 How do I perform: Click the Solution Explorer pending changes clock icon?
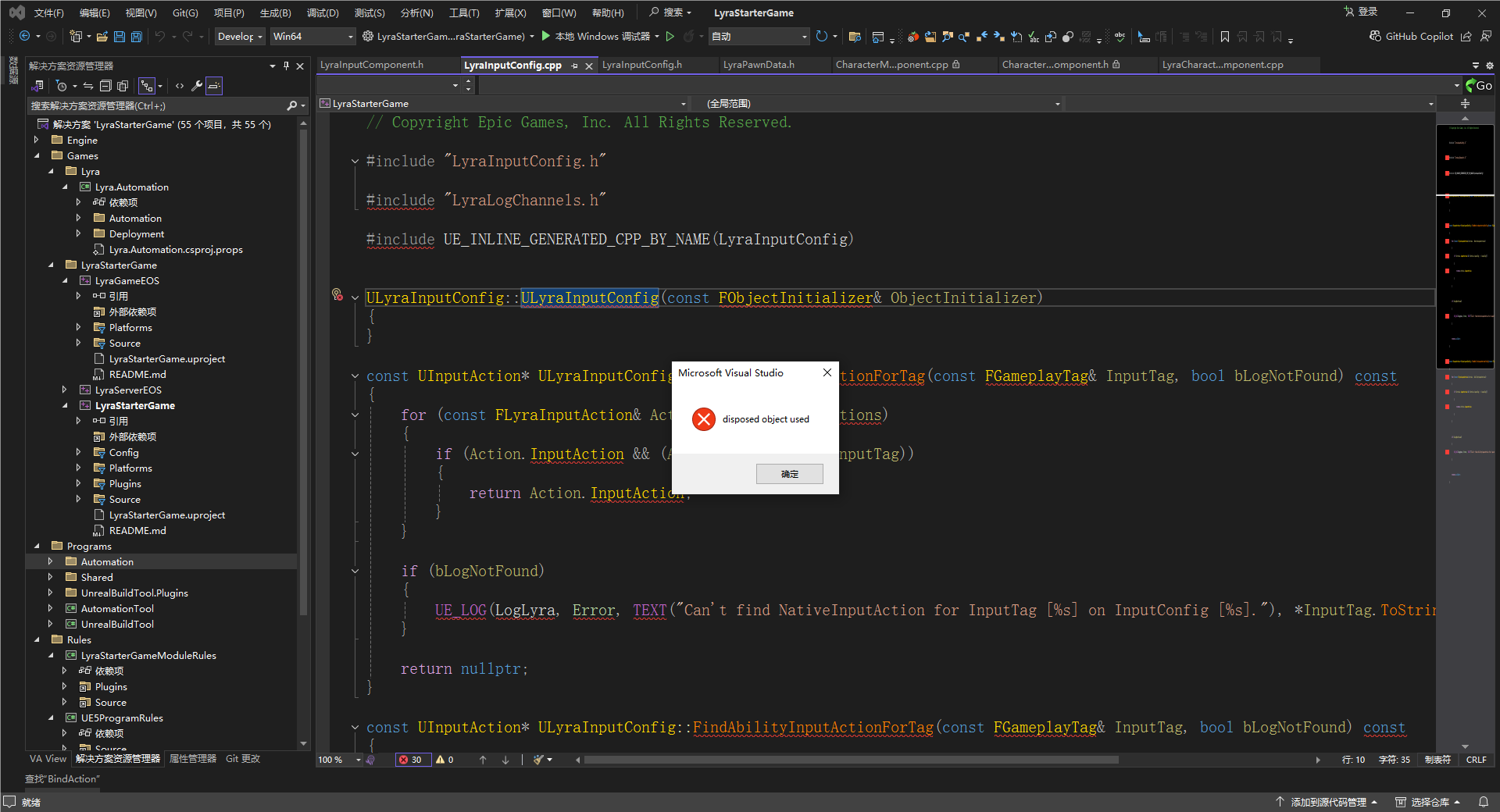point(61,86)
